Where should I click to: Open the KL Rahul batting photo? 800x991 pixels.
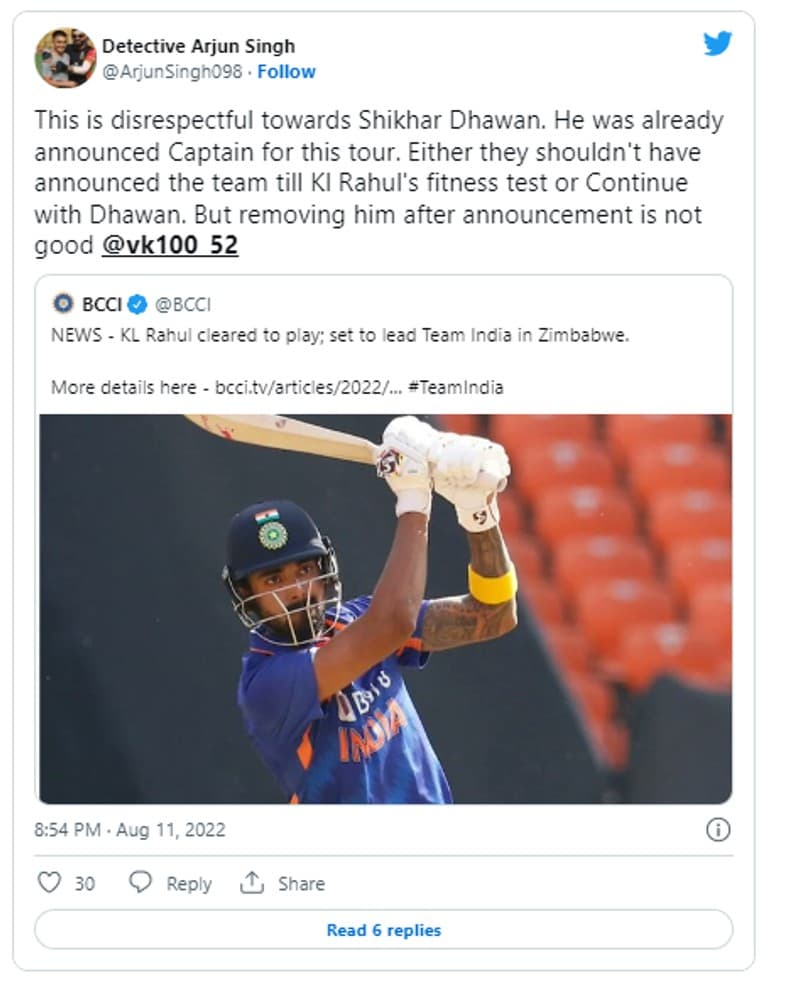point(385,608)
